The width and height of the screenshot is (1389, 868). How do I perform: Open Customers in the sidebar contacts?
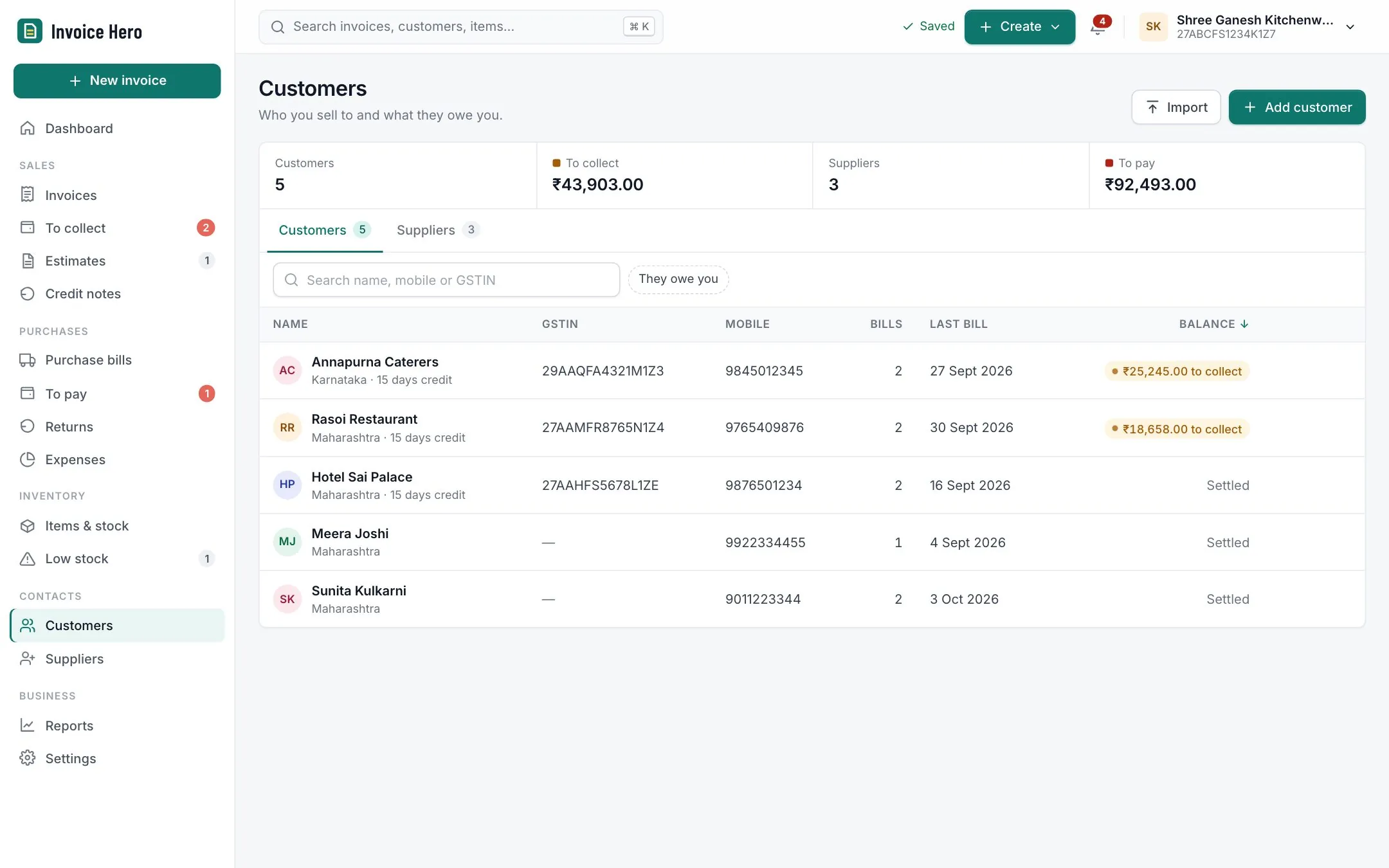click(117, 626)
